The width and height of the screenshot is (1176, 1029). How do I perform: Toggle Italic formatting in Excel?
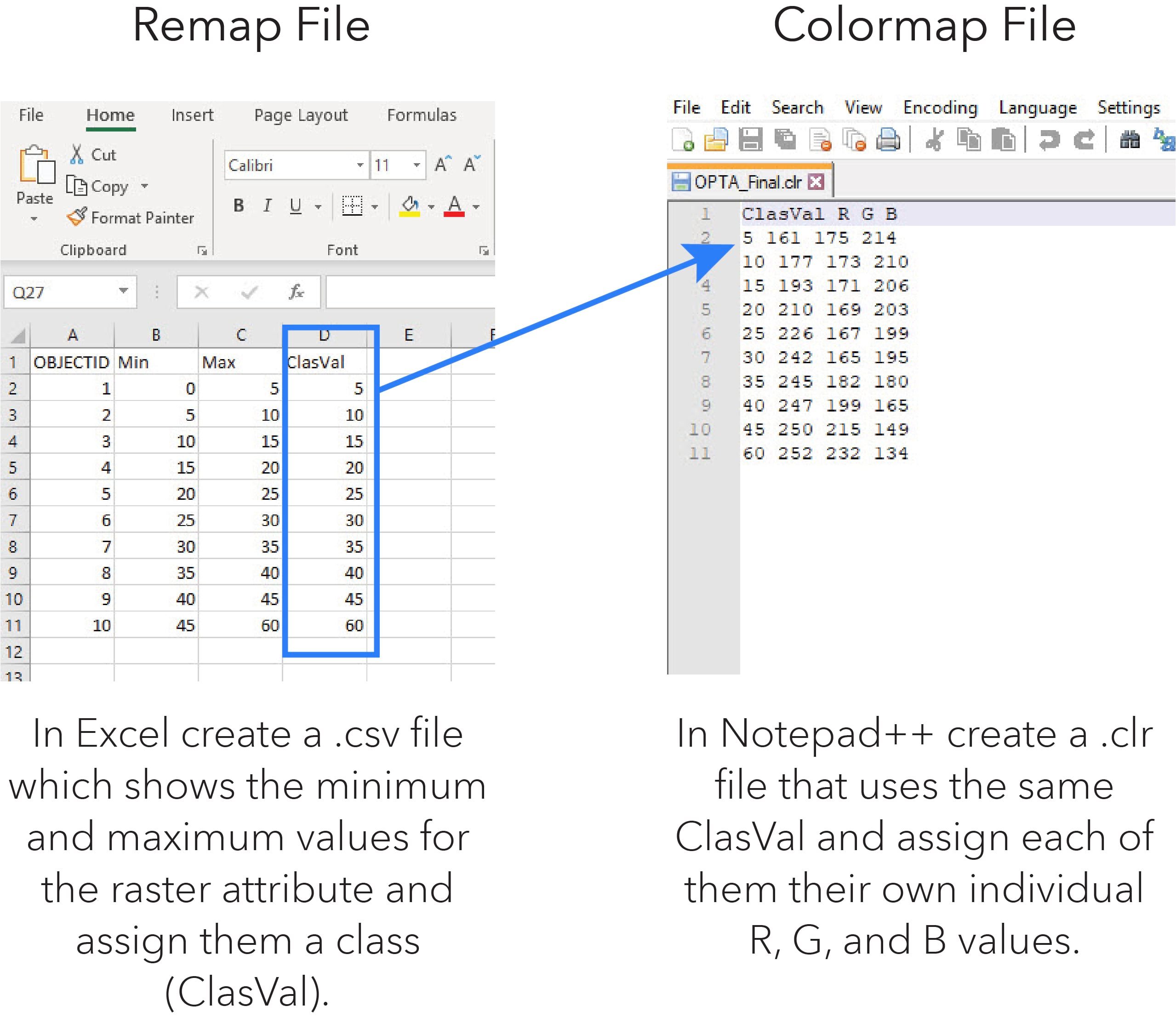(x=267, y=206)
